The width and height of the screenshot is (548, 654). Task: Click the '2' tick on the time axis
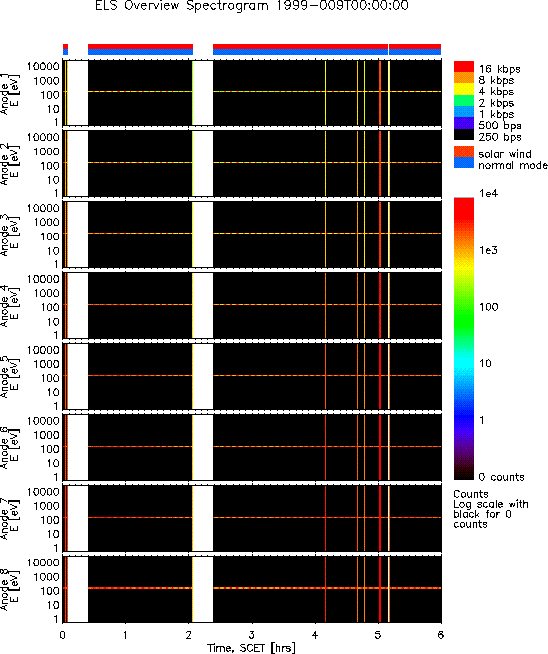pos(189,635)
